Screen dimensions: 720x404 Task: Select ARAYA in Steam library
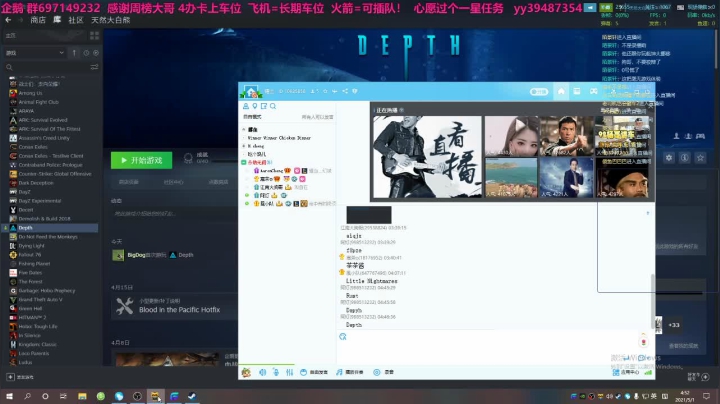click(x=26, y=111)
